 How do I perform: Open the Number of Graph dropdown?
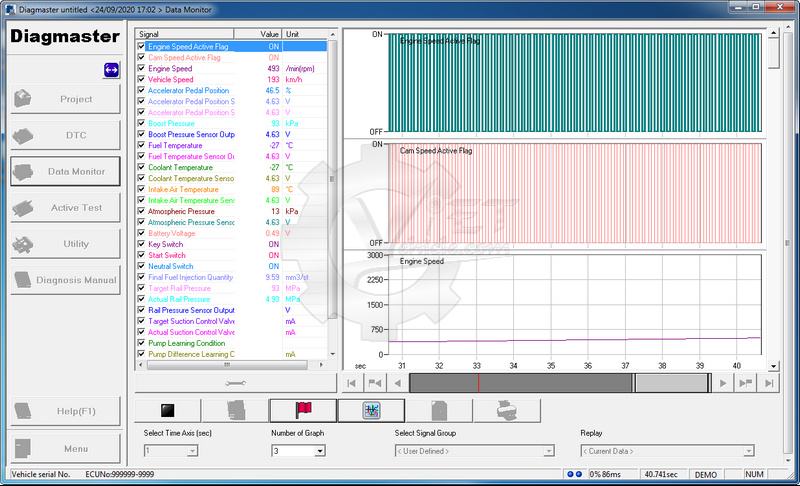[319, 451]
